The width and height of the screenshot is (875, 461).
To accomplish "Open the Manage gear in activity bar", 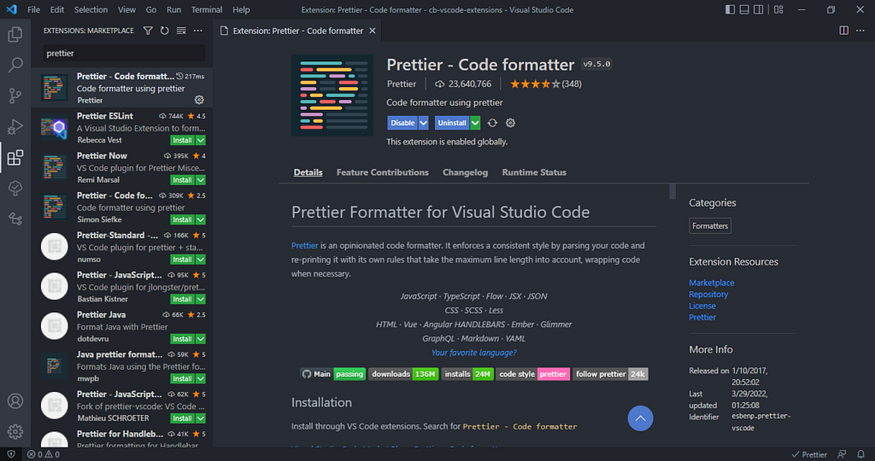I will (15, 431).
